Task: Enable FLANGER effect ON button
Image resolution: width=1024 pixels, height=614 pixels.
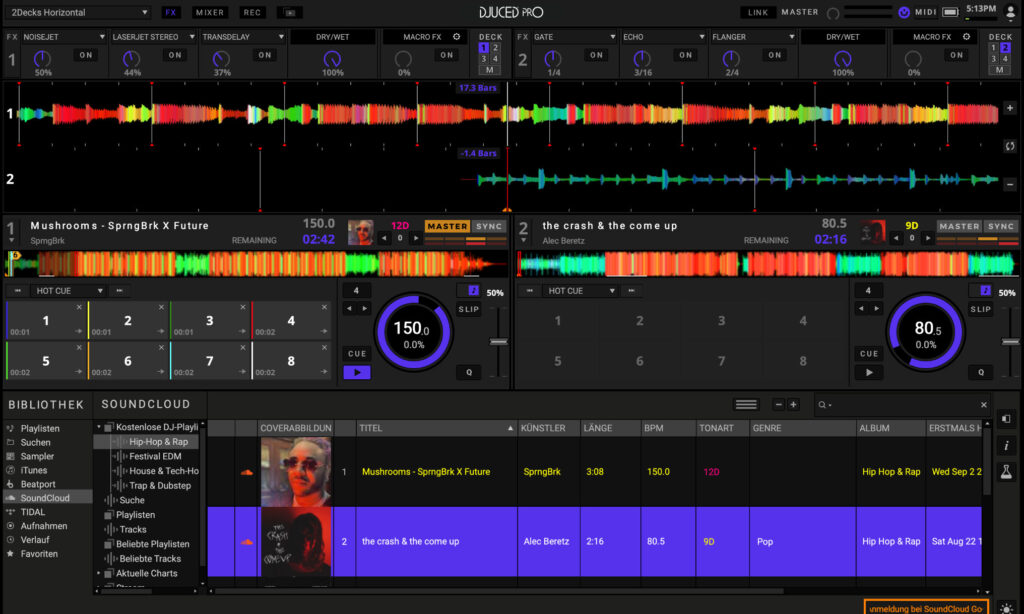Action: tap(775, 56)
